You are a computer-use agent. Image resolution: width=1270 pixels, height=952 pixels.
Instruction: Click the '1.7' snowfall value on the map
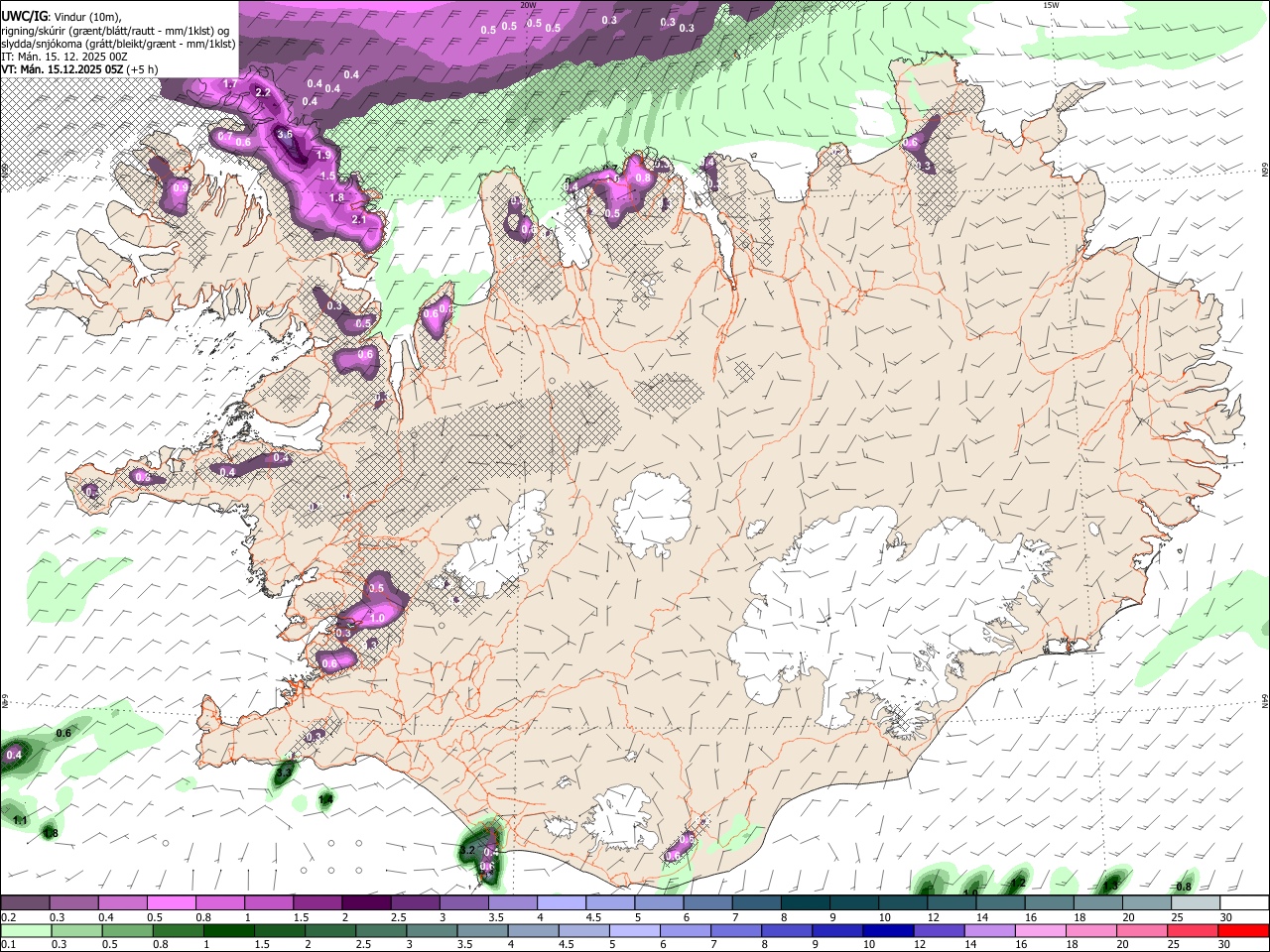tap(230, 84)
